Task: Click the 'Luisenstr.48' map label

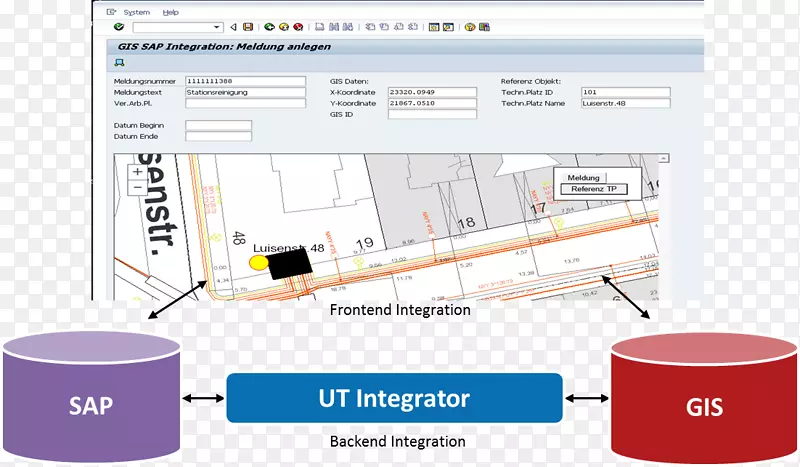Action: 289,248
